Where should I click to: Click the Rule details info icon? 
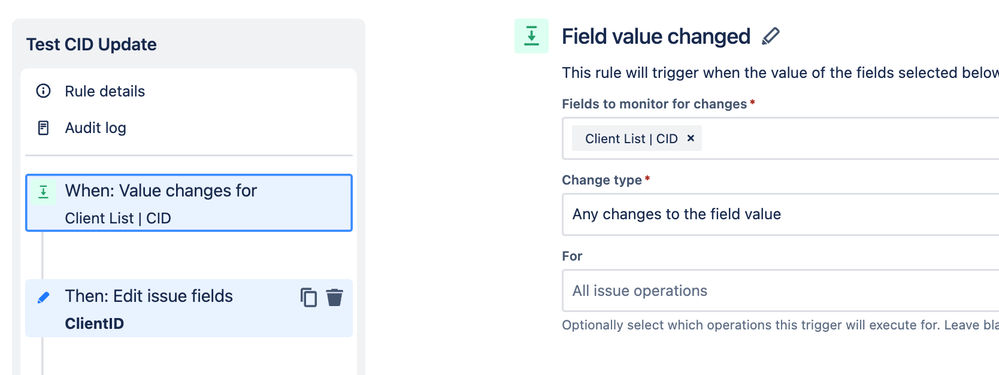tap(43, 91)
